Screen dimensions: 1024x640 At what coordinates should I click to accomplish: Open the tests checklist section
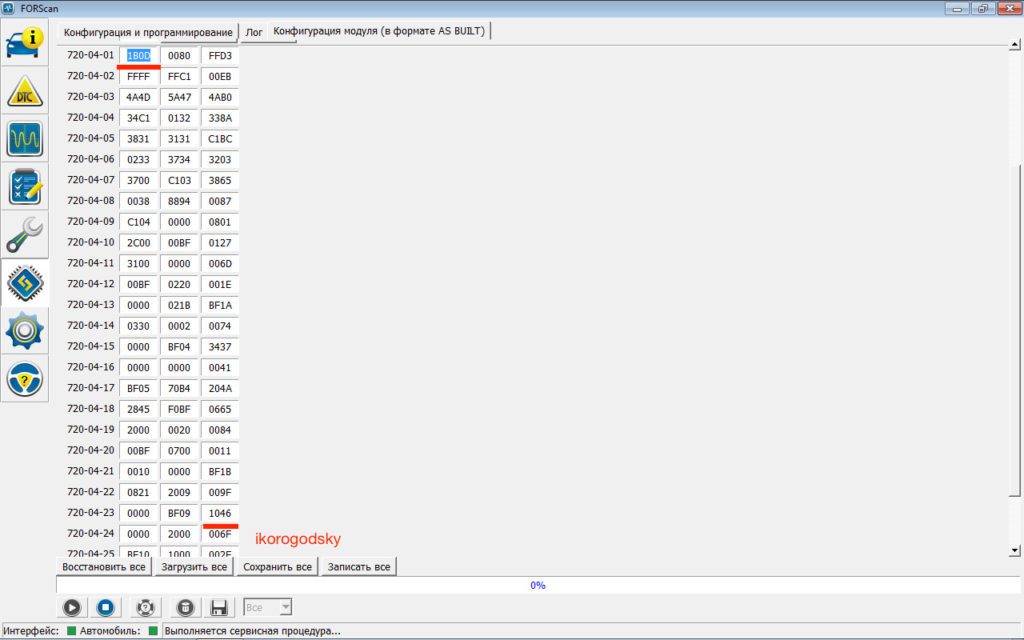(x=25, y=186)
